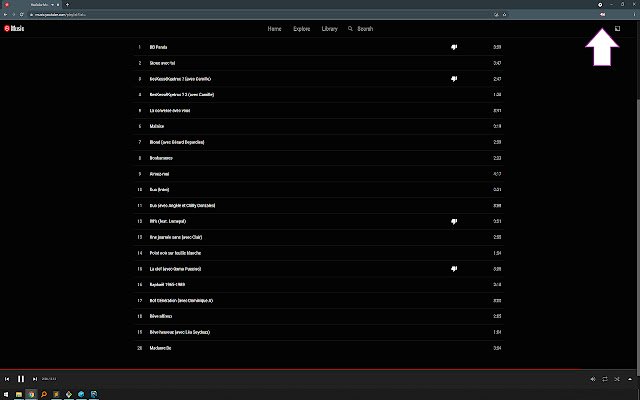640x400 pixels.
Task: Seek on the red playback progress bar
Action: pos(318,369)
